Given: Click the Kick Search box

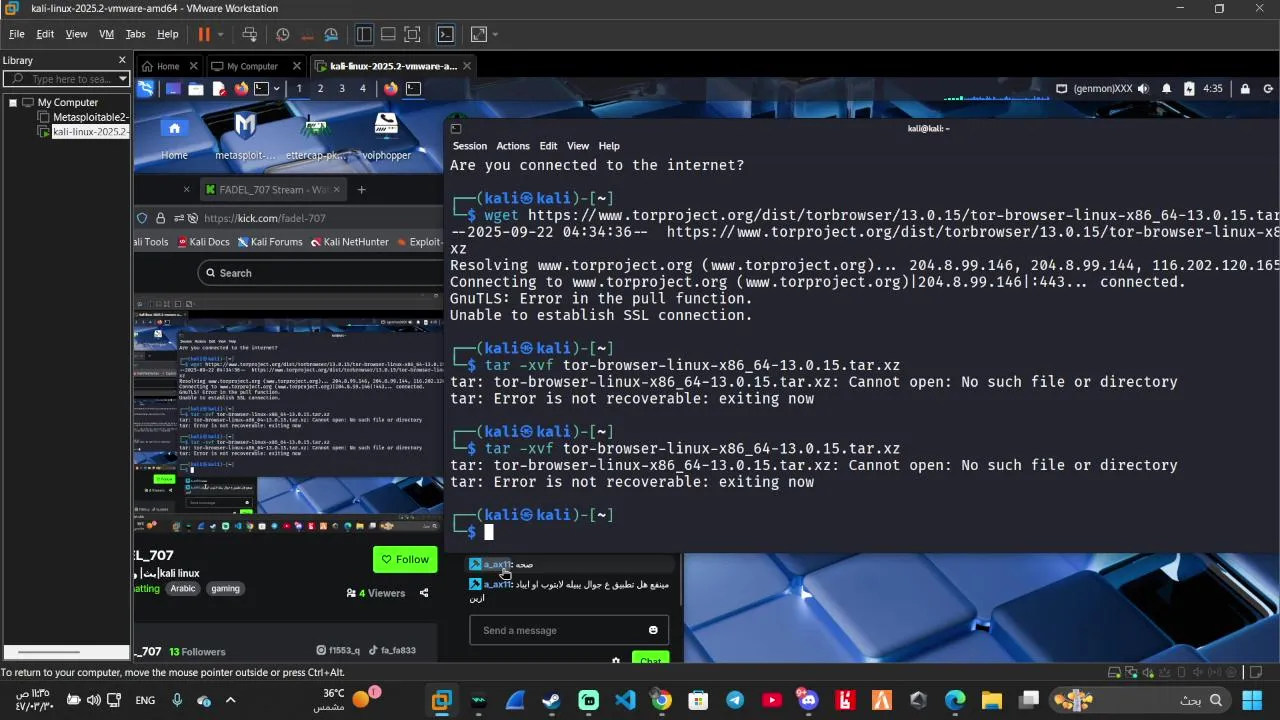Looking at the screenshot, I should point(321,273).
